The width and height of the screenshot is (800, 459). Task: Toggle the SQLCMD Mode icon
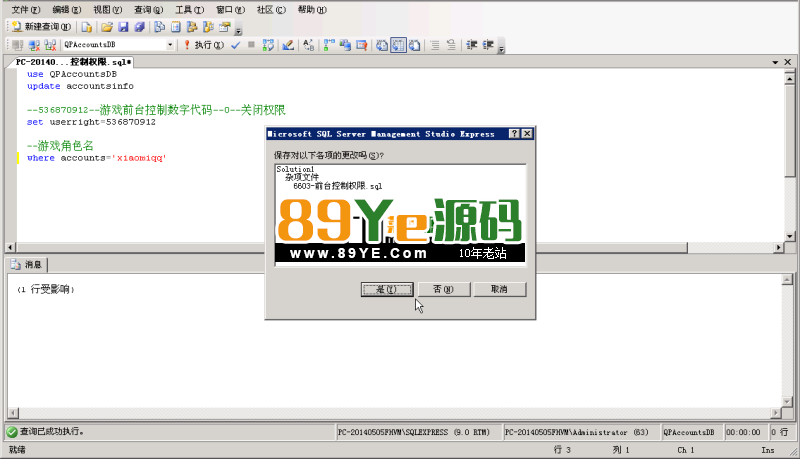point(361,45)
